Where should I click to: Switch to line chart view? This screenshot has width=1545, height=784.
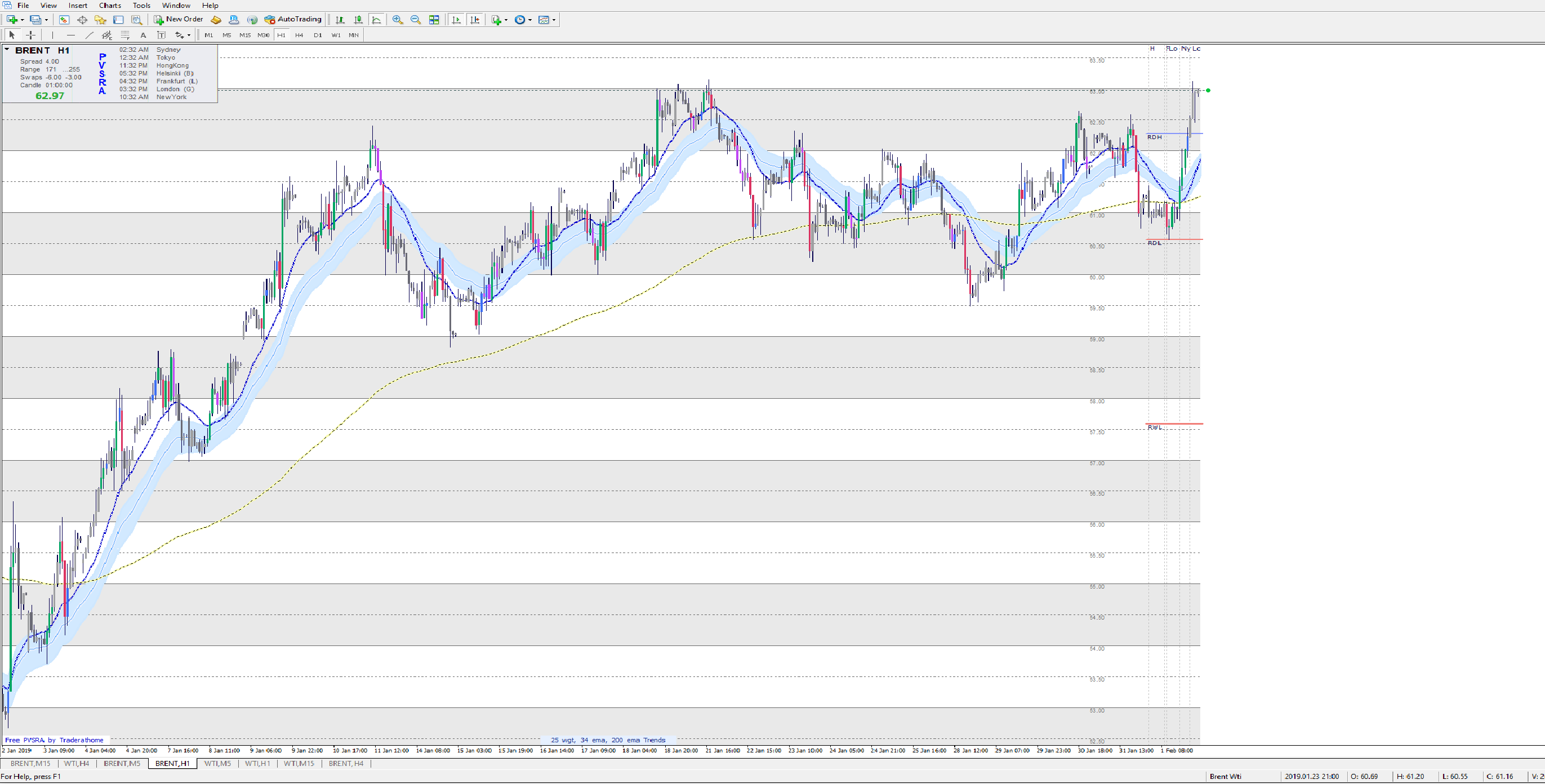point(376,20)
